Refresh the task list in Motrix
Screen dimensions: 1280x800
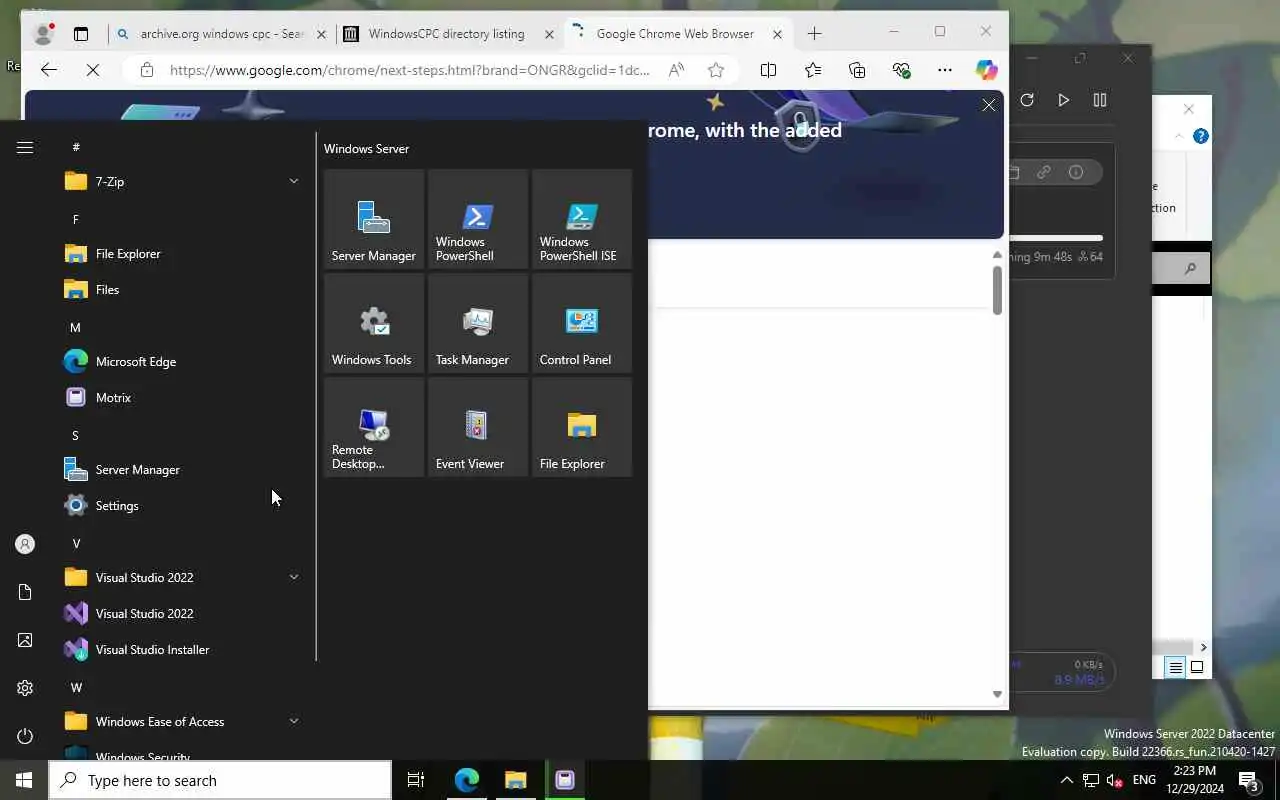[x=1027, y=100]
